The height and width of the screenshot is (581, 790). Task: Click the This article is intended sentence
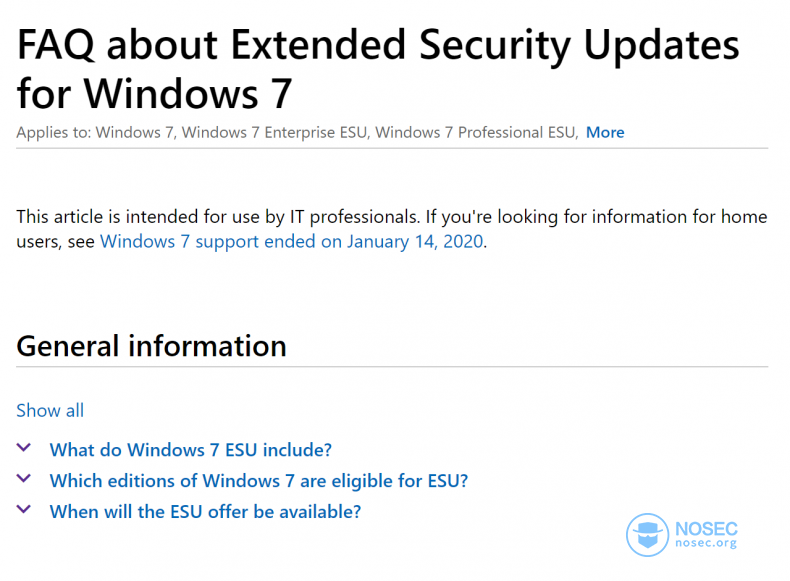point(218,217)
